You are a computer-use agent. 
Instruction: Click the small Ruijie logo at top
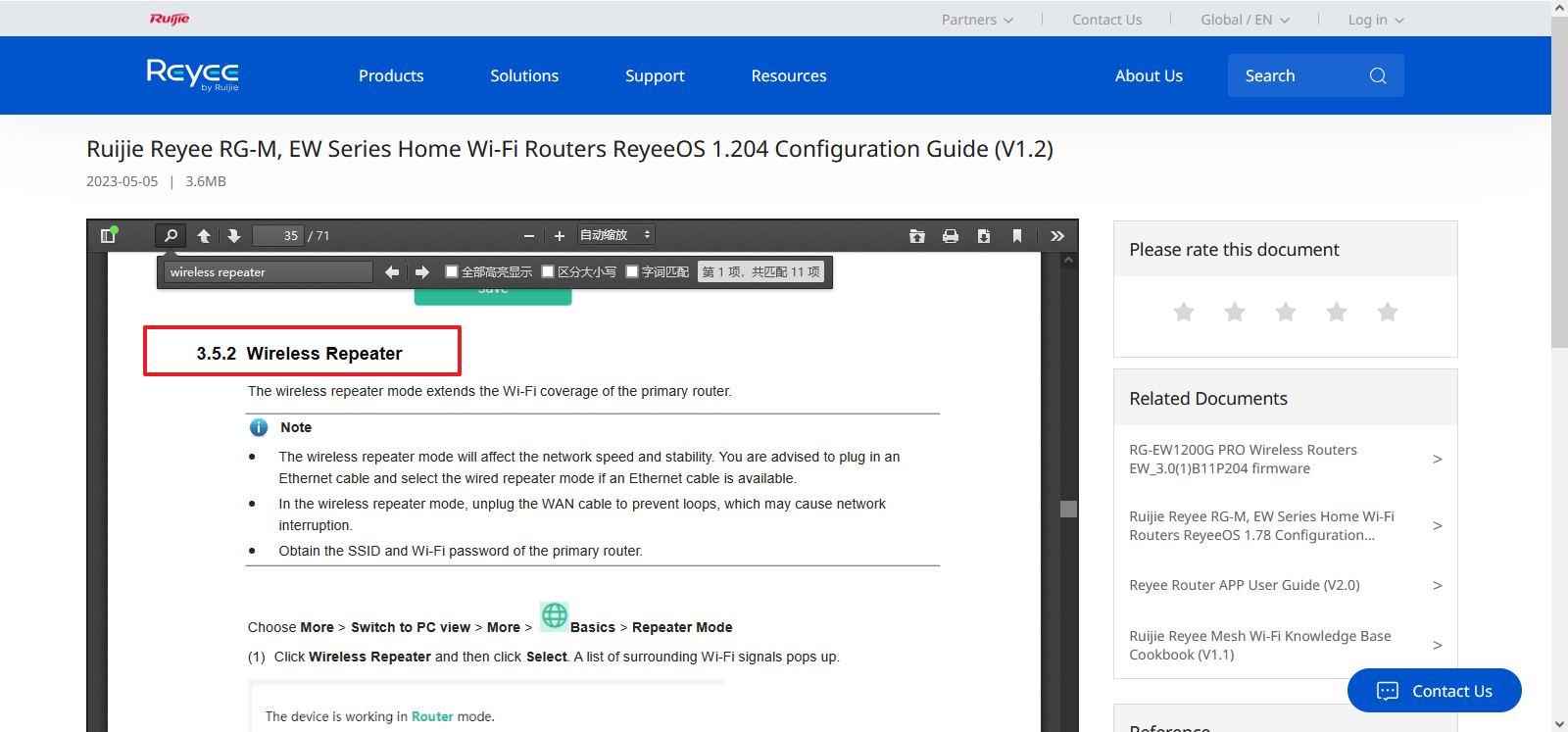click(170, 19)
